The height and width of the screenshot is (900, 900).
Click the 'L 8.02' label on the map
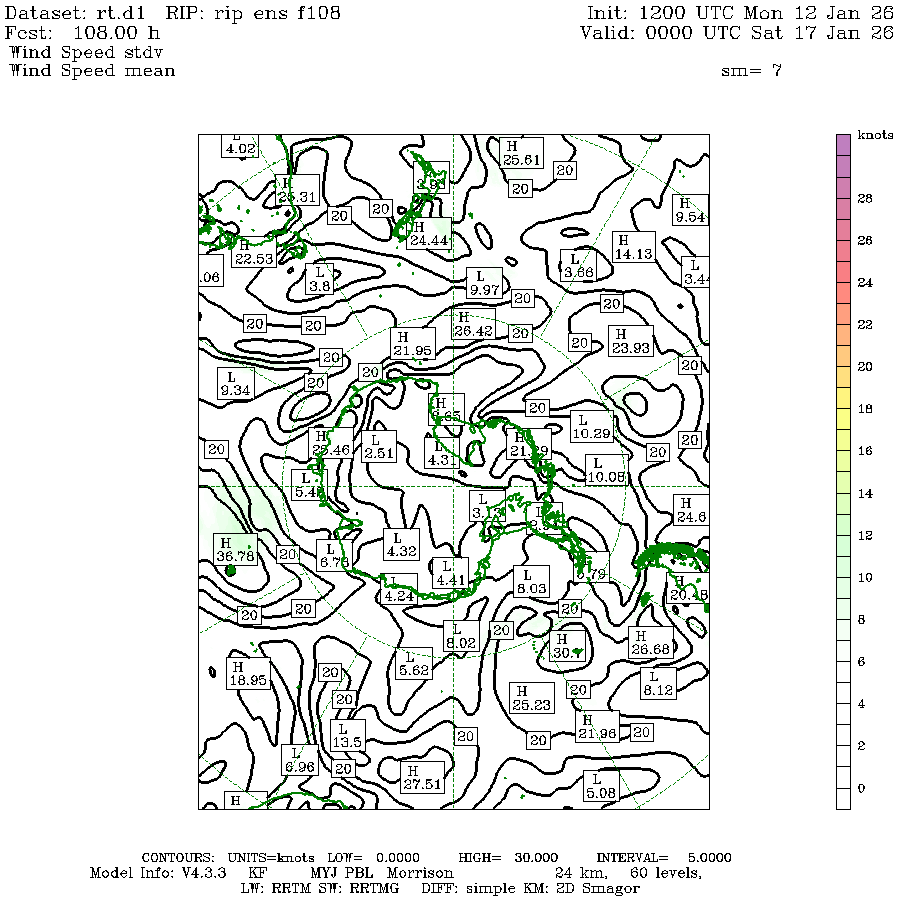point(461,636)
